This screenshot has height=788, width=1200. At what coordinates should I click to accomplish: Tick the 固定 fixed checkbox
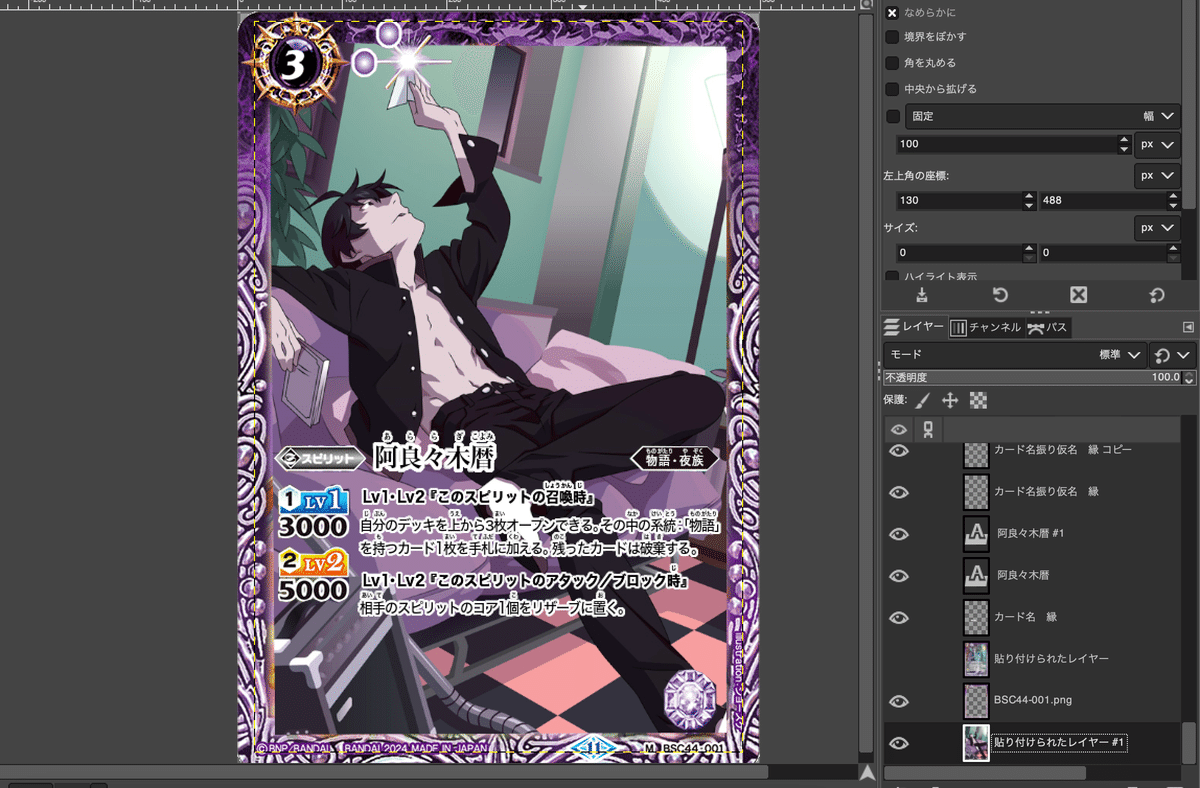[x=893, y=116]
